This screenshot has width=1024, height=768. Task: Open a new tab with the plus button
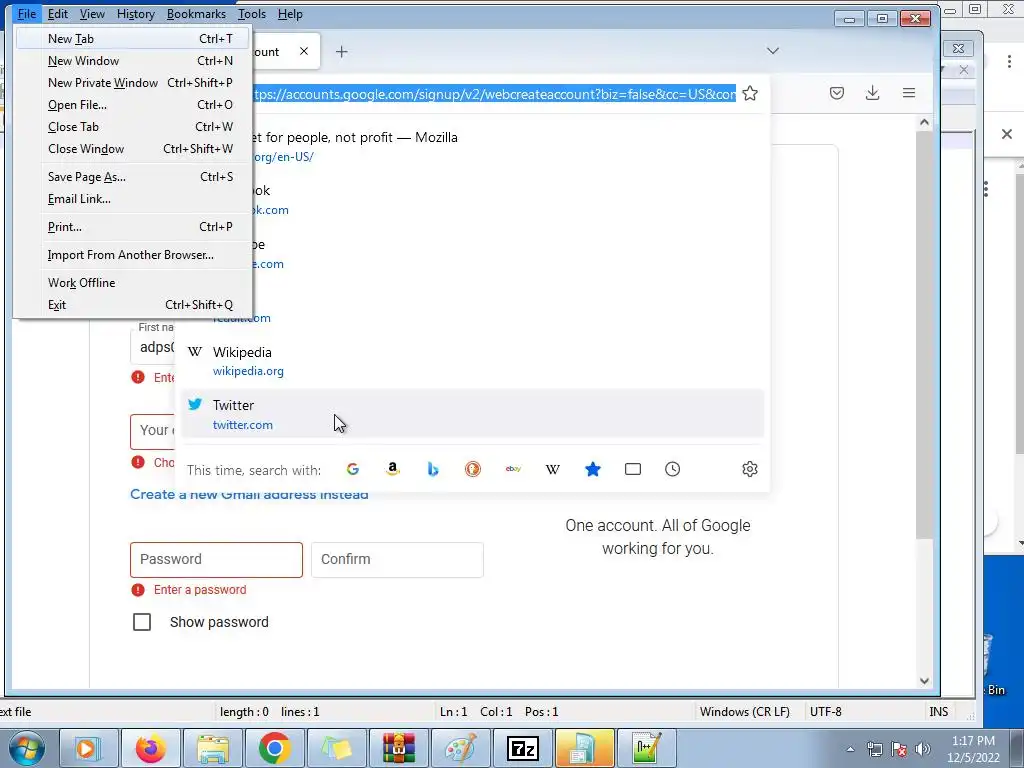[x=342, y=52]
